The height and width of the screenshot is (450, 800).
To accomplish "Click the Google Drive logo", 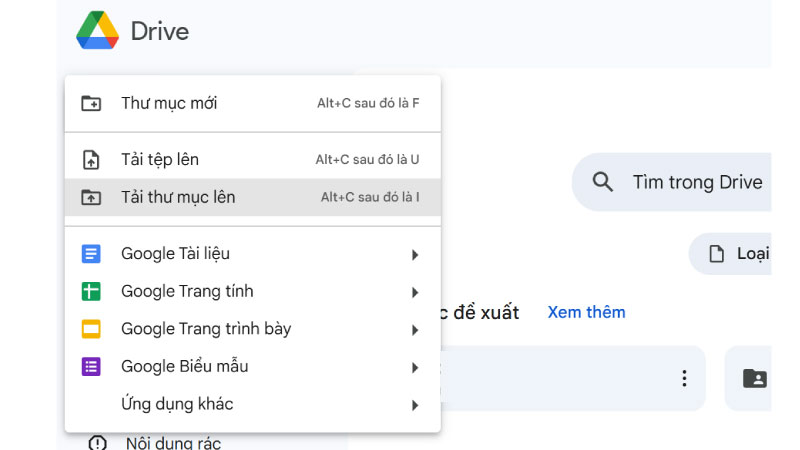I will pos(97,30).
